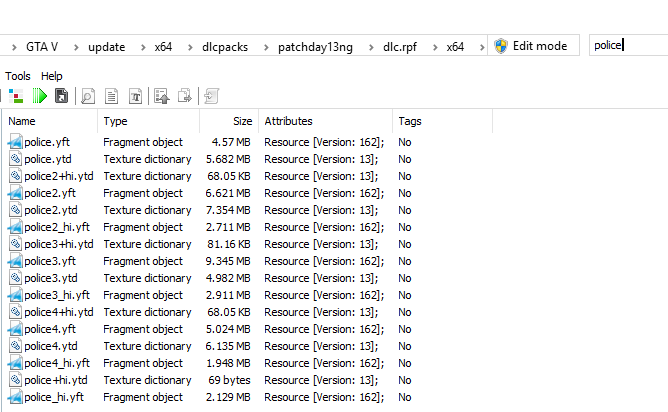Go to patchday13ng folder in breadcrumb

[x=315, y=47]
